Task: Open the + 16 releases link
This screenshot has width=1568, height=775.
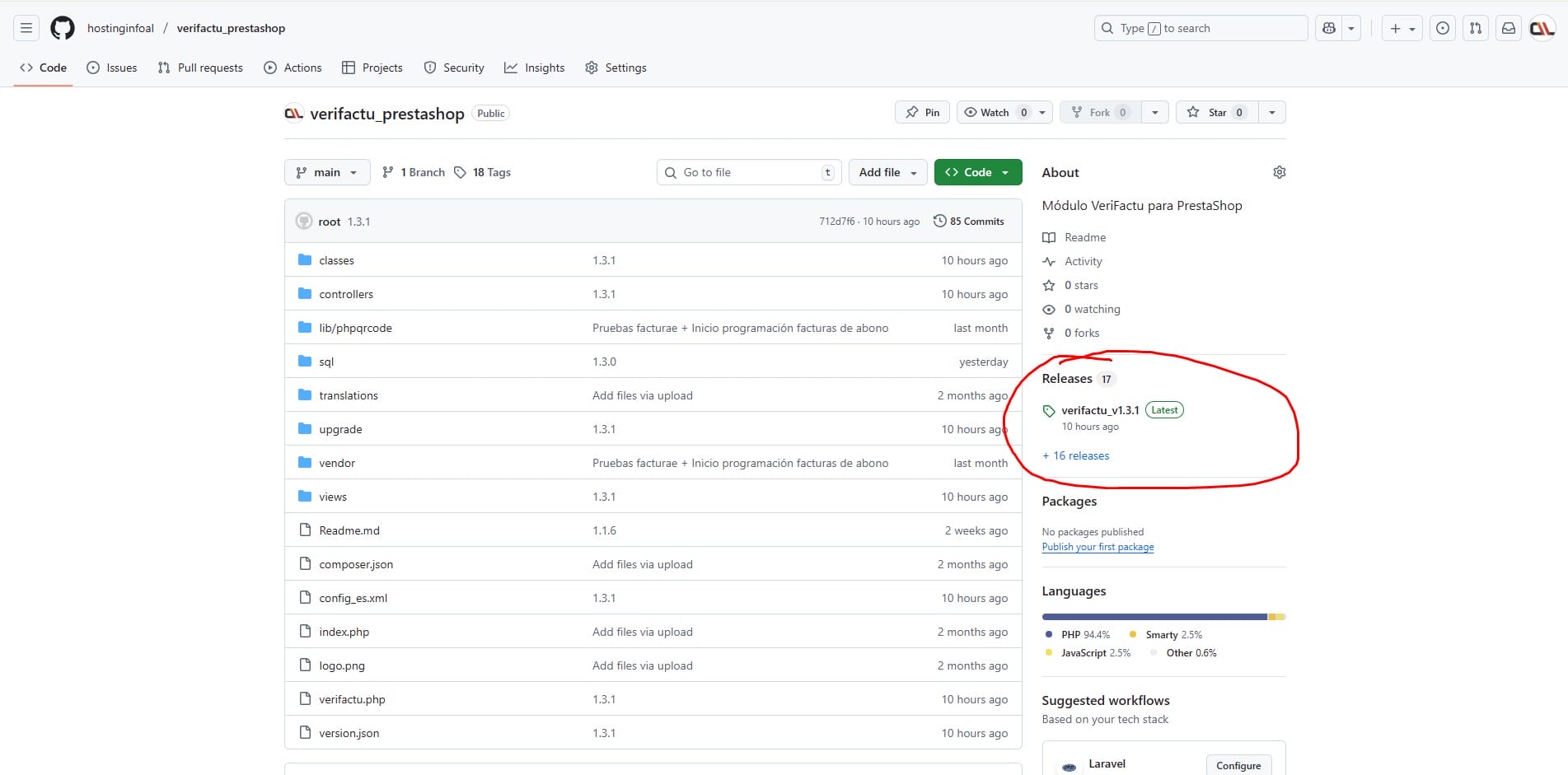Action: tap(1075, 455)
